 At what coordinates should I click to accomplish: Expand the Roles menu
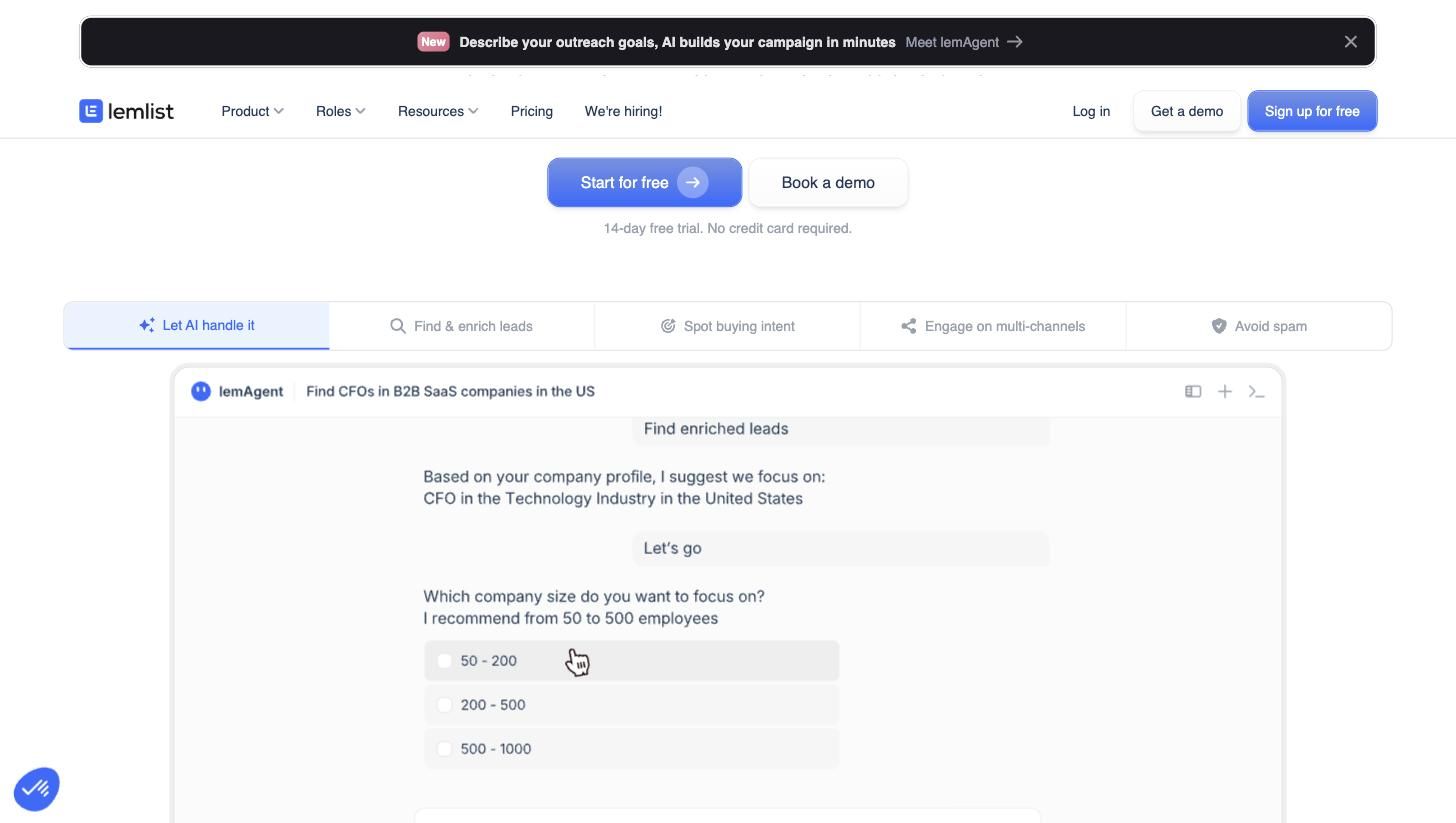coord(341,111)
